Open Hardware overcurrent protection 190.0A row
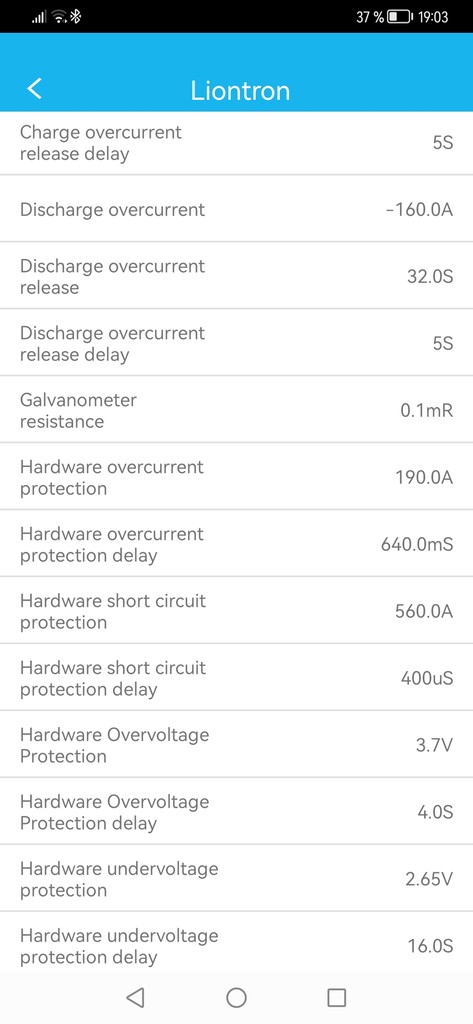The height and width of the screenshot is (1024, 473). pyautogui.click(x=236, y=477)
